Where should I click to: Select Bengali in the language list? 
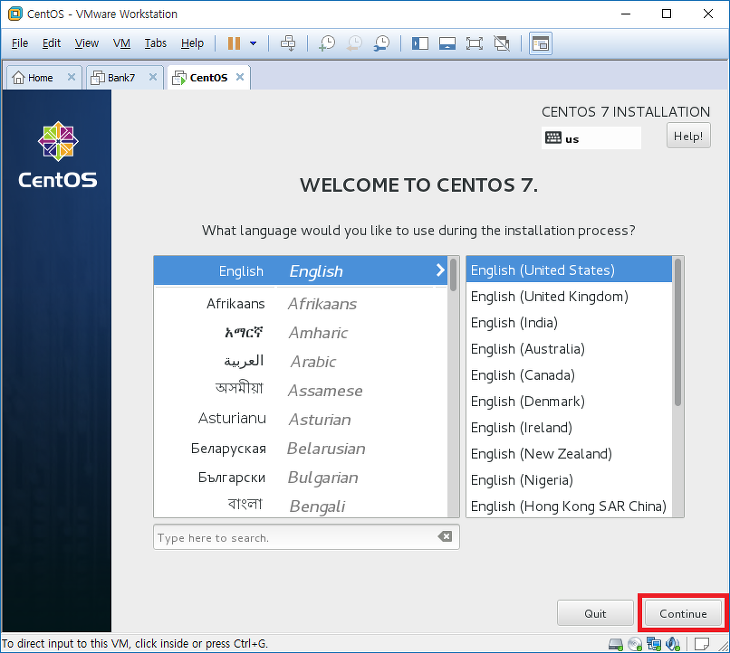300,505
